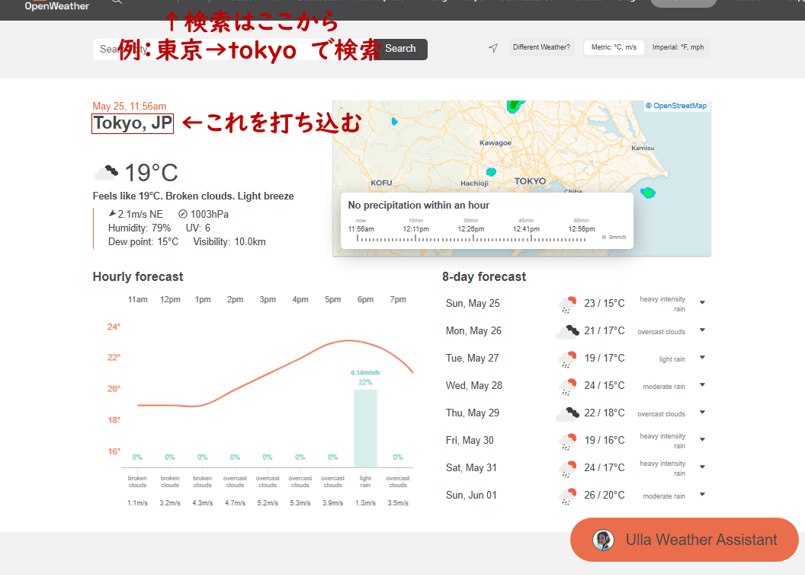Click the 23 / 15°C temperature range
This screenshot has width=805, height=575.
click(x=604, y=303)
